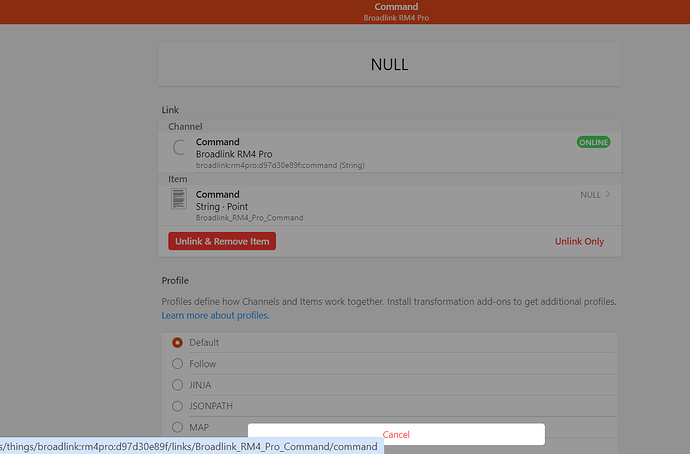Select the Follow profile radio button
The width and height of the screenshot is (690, 454).
coord(177,364)
